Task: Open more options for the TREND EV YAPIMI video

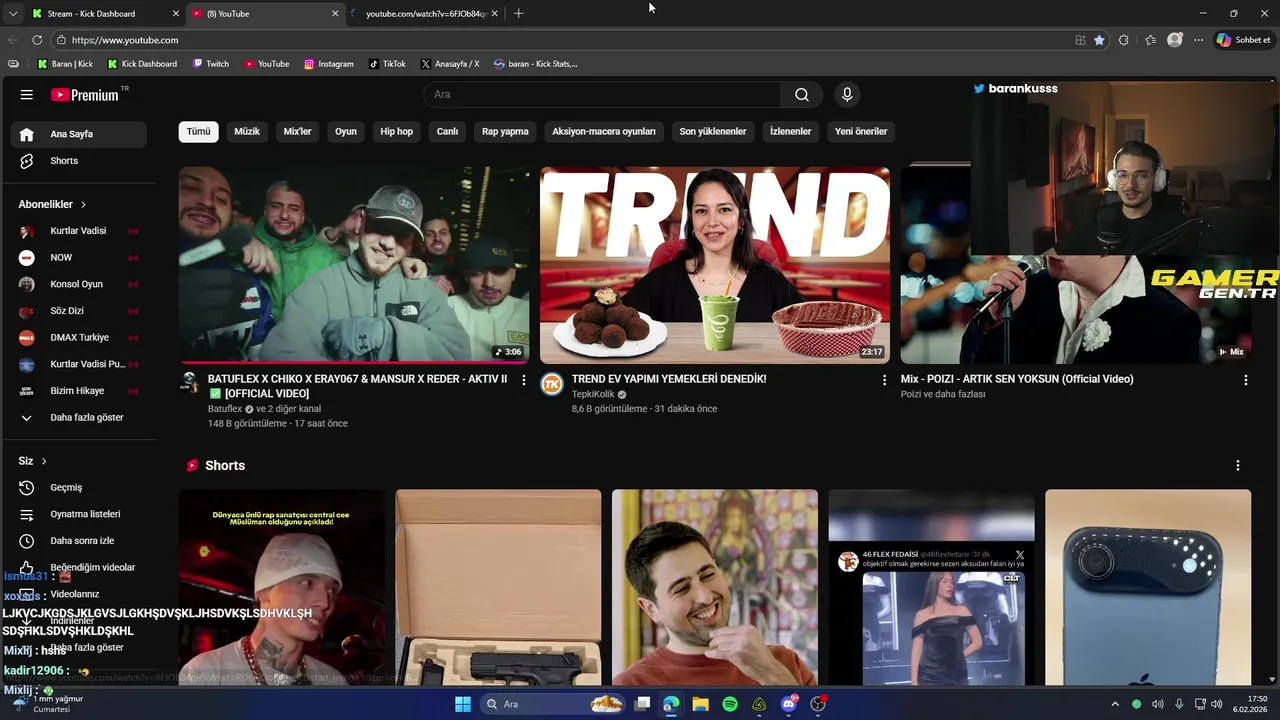Action: (x=884, y=380)
